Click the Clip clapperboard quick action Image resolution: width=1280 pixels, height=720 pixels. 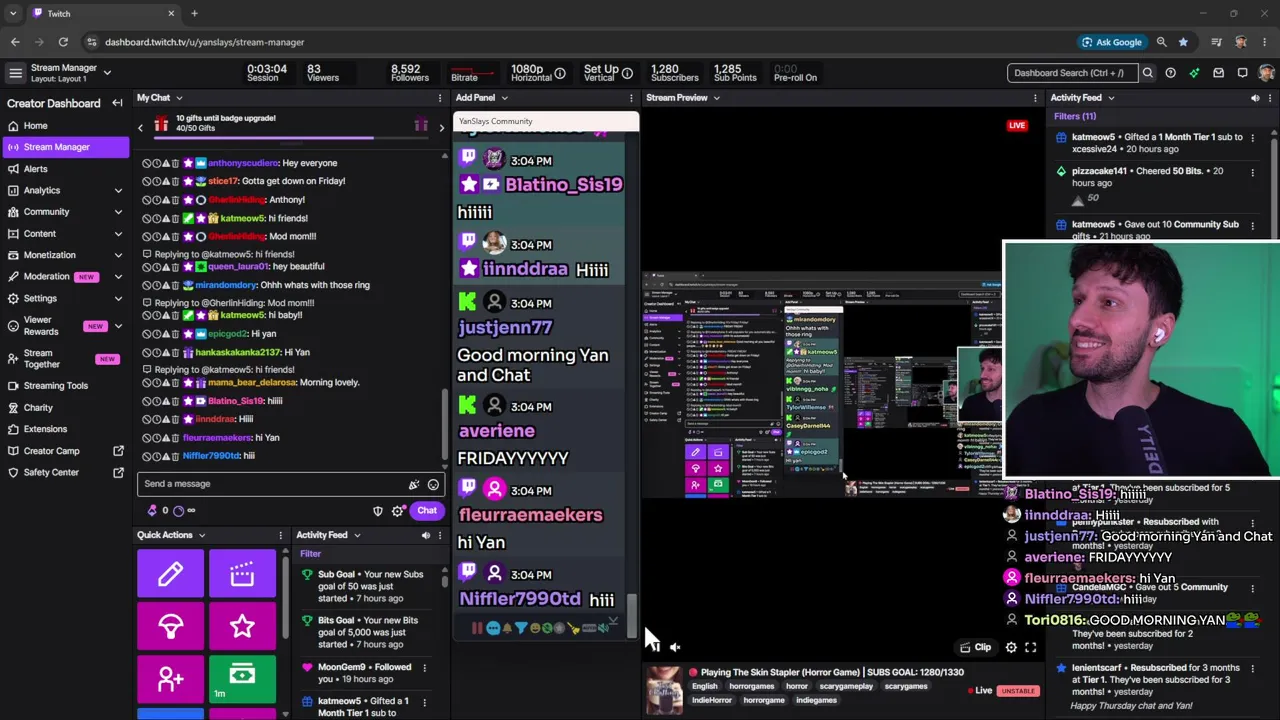(242, 573)
